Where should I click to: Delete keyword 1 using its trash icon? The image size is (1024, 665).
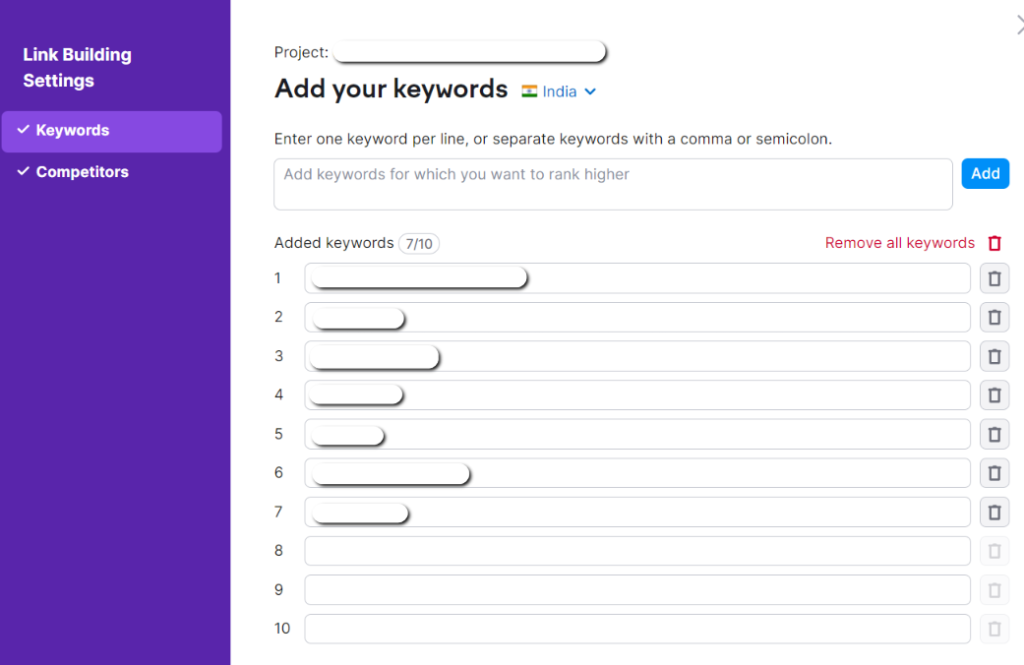pos(994,278)
